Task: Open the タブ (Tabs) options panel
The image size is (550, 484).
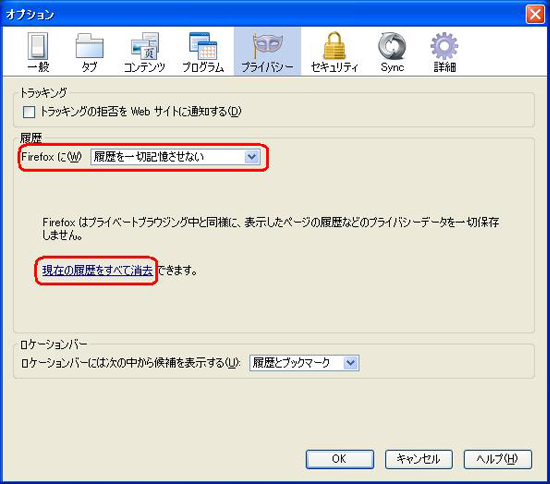Action: coord(89,52)
